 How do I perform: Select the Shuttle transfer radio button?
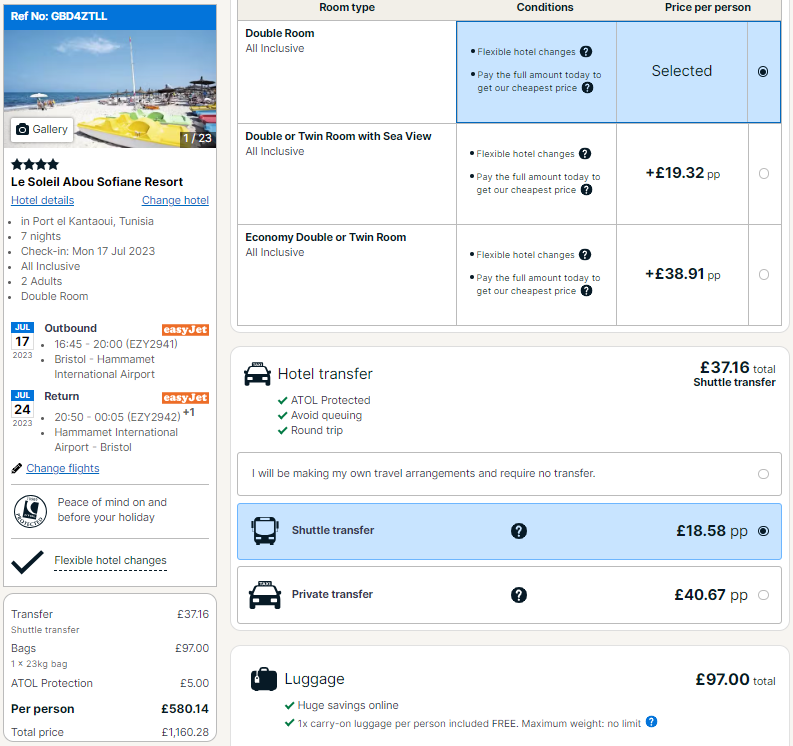click(763, 531)
